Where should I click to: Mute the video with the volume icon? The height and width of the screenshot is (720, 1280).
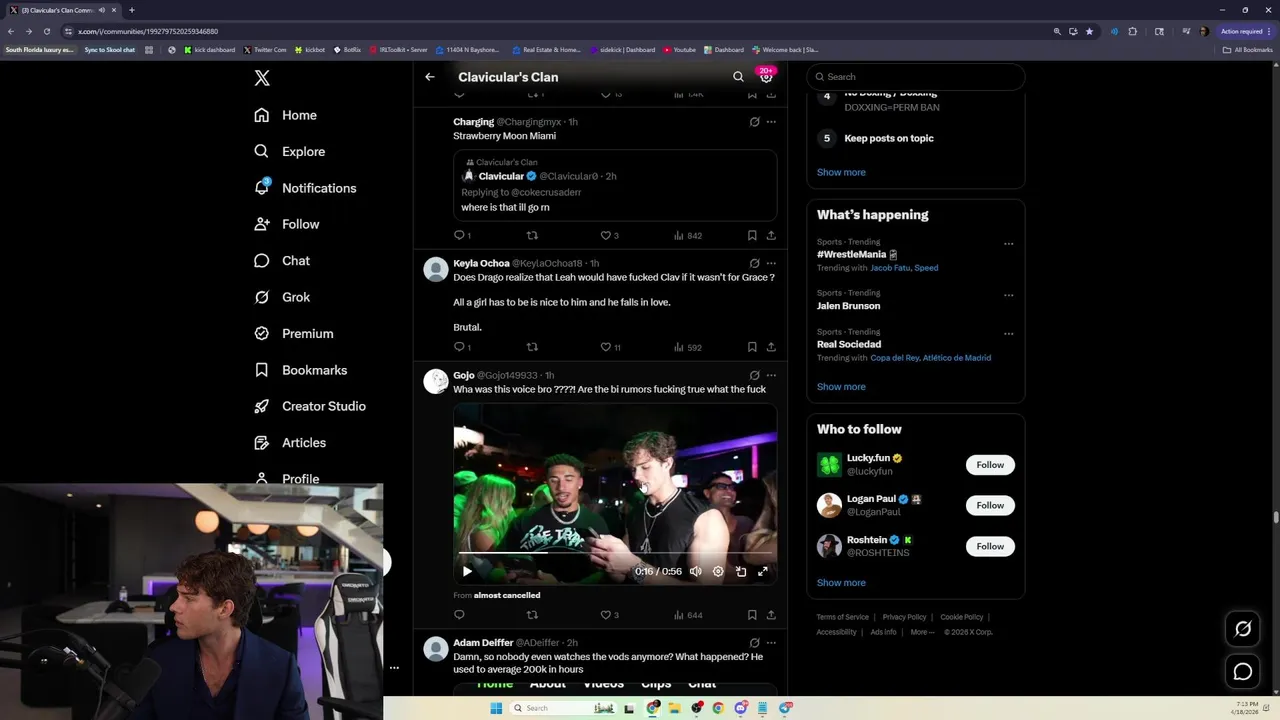[696, 572]
